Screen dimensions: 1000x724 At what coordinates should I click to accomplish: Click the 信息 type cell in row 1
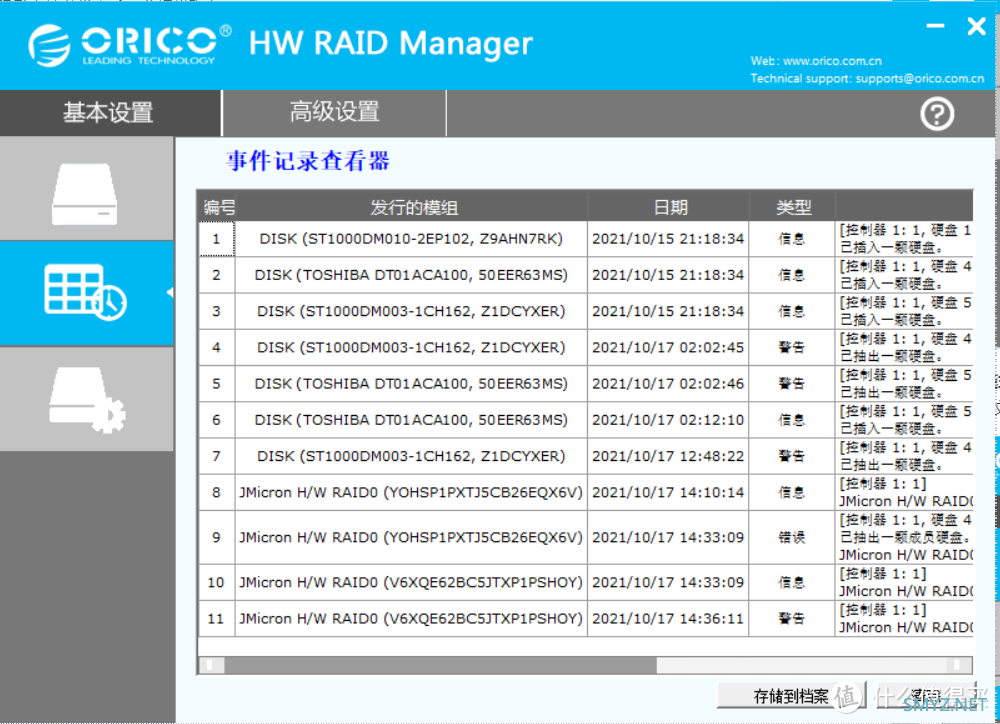pyautogui.click(x=791, y=239)
